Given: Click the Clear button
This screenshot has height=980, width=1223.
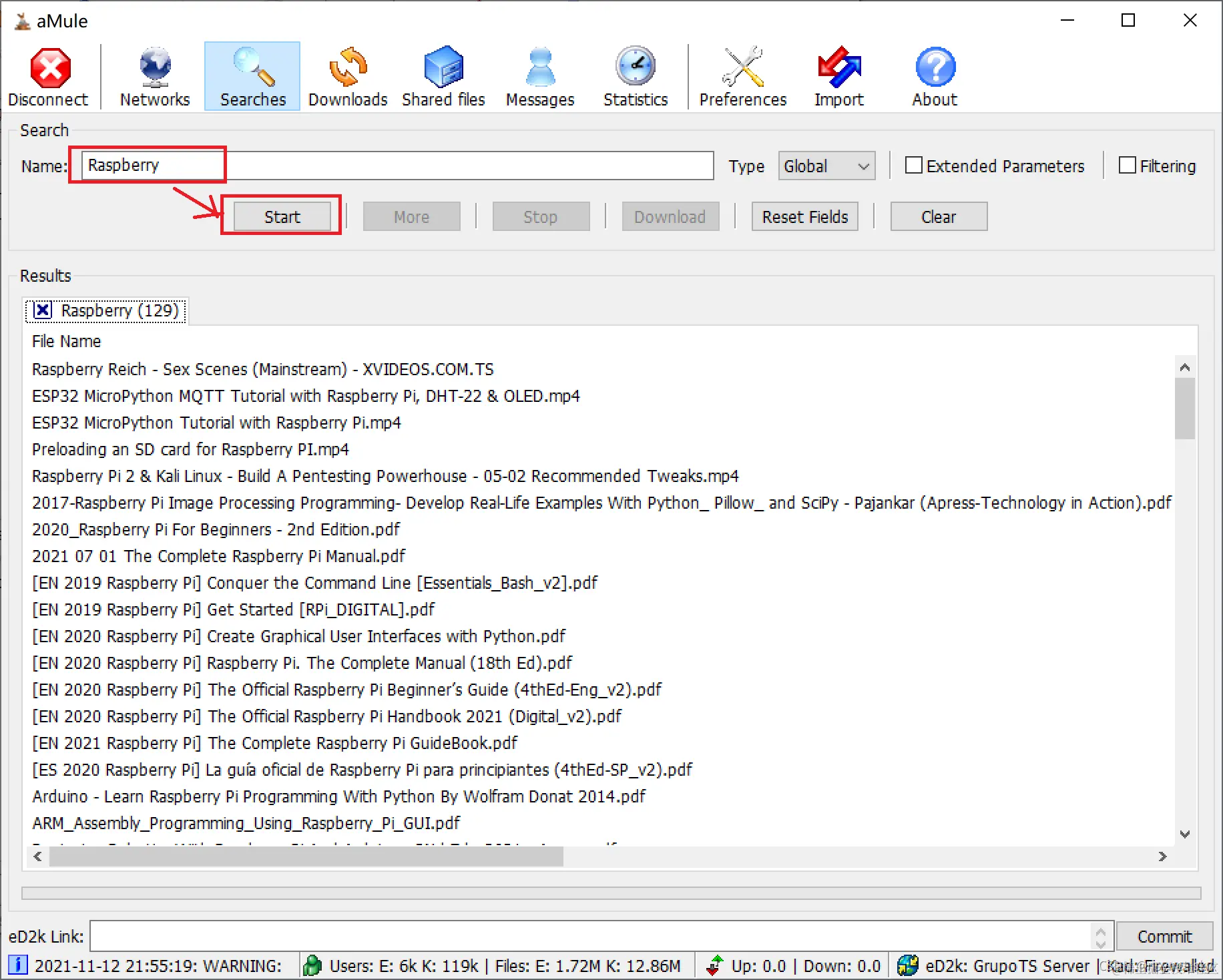Looking at the screenshot, I should tap(939, 217).
